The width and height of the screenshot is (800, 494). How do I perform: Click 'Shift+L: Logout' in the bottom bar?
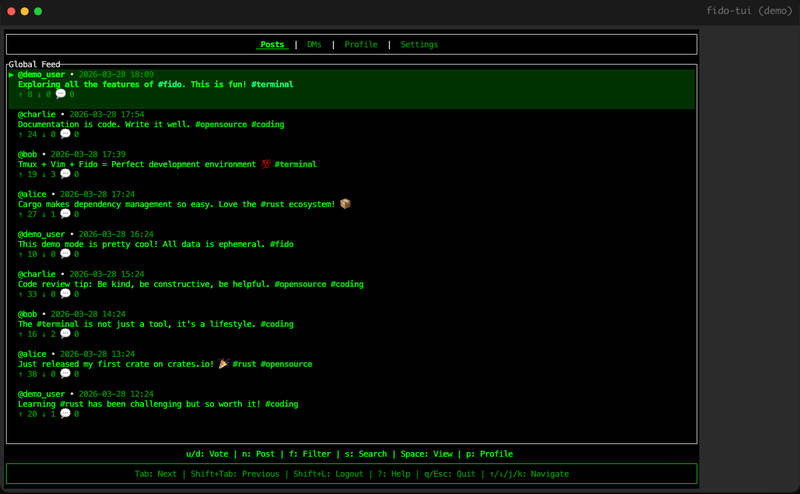point(328,474)
